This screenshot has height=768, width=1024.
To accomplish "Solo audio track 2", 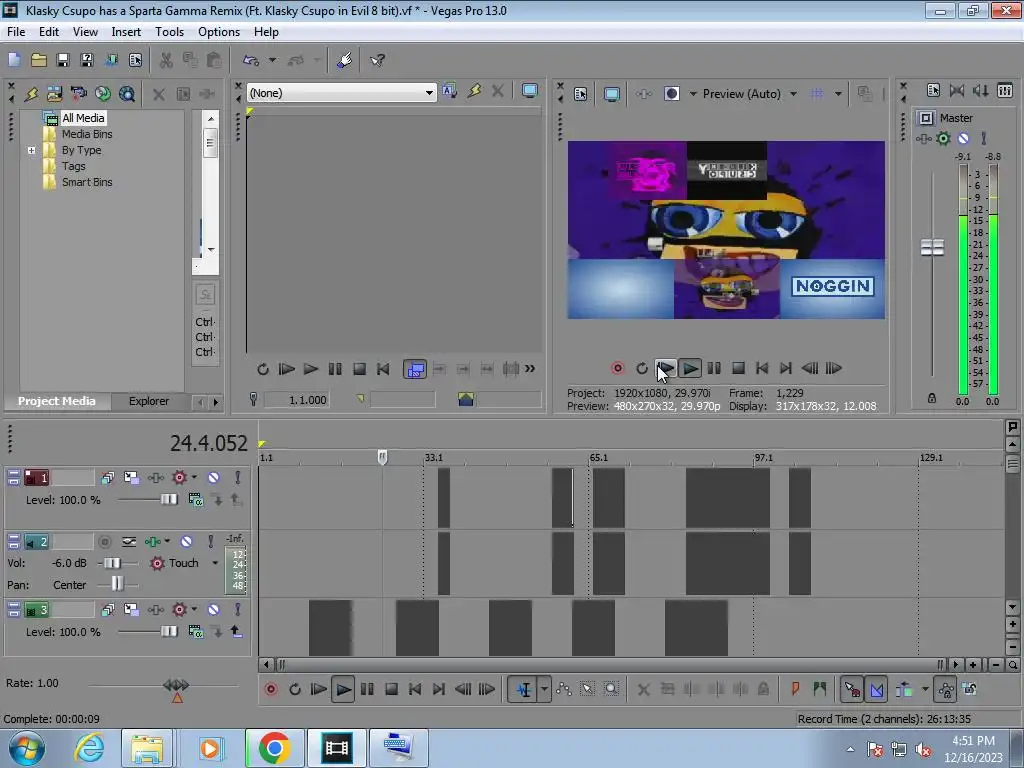I will [x=210, y=542].
